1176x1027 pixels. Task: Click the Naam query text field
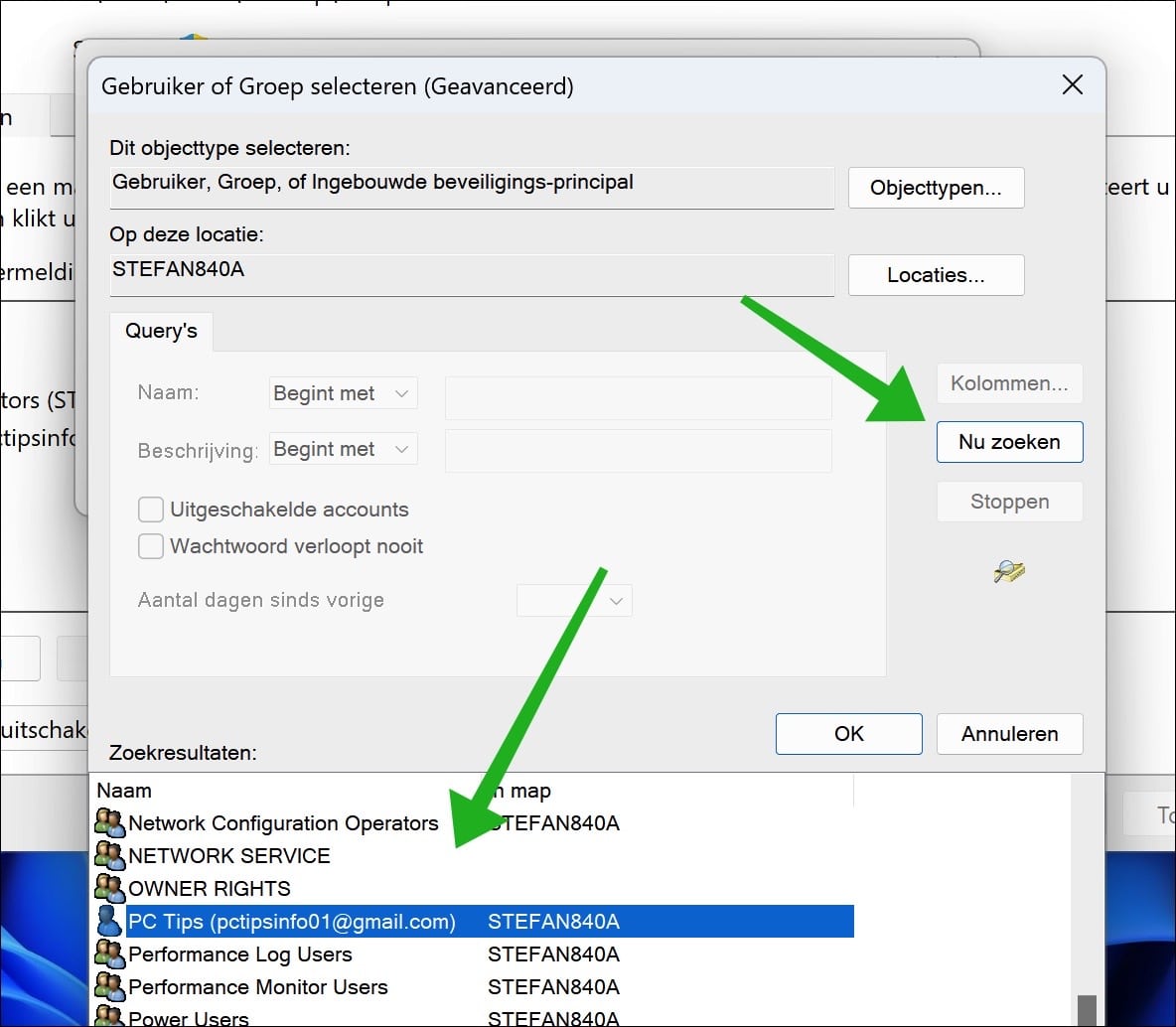pos(639,397)
